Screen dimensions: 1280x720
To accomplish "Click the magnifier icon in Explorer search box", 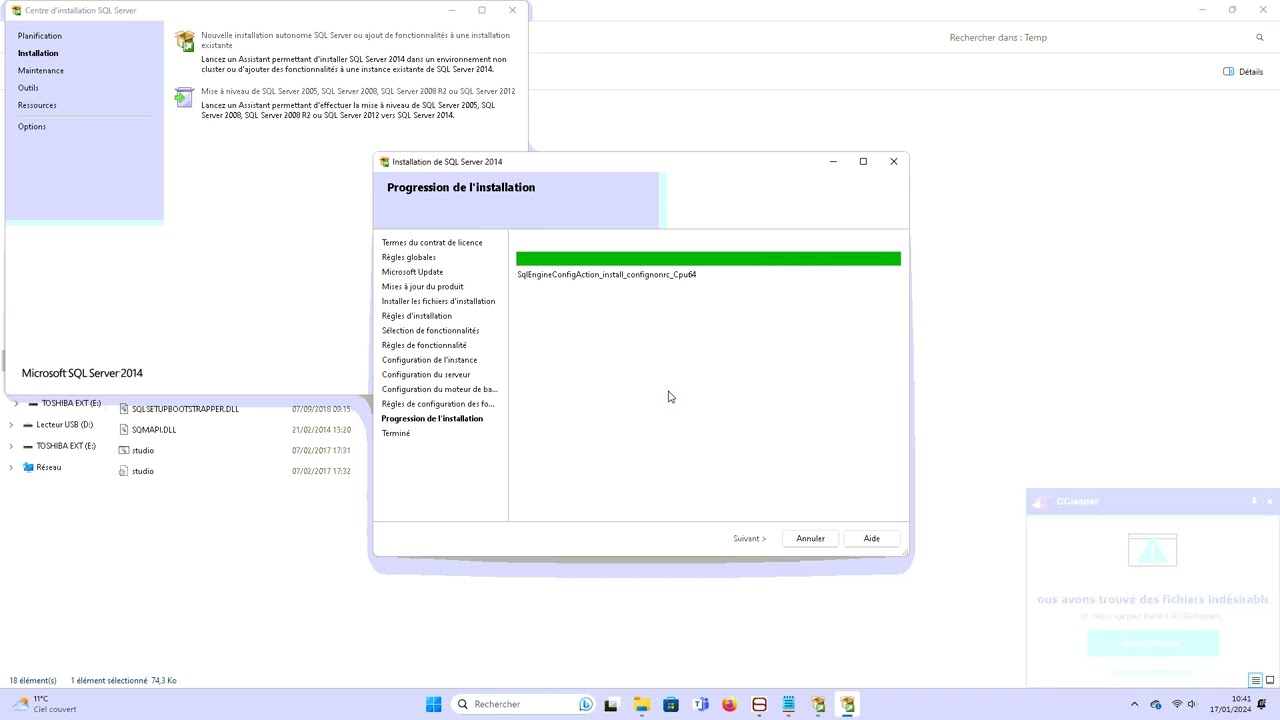I will click(1260, 38).
